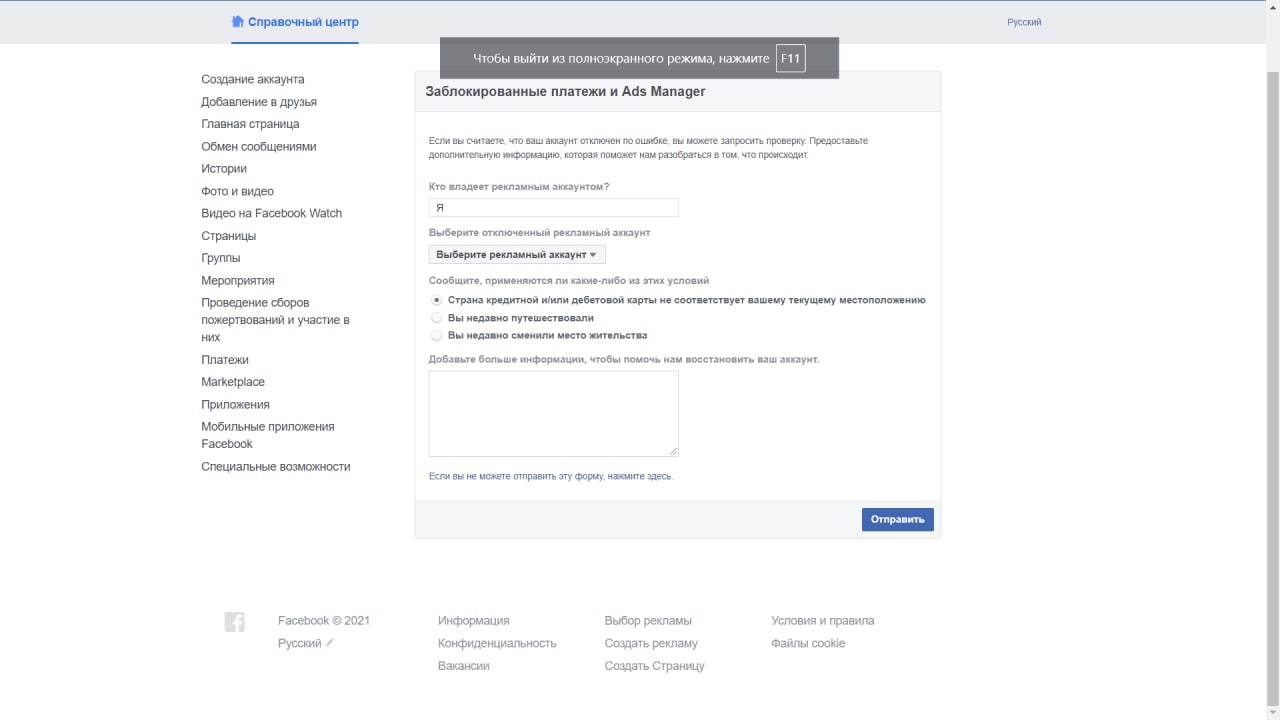Click the 'Facebook © 2021' footer text
The height and width of the screenshot is (720, 1280).
[x=324, y=621]
